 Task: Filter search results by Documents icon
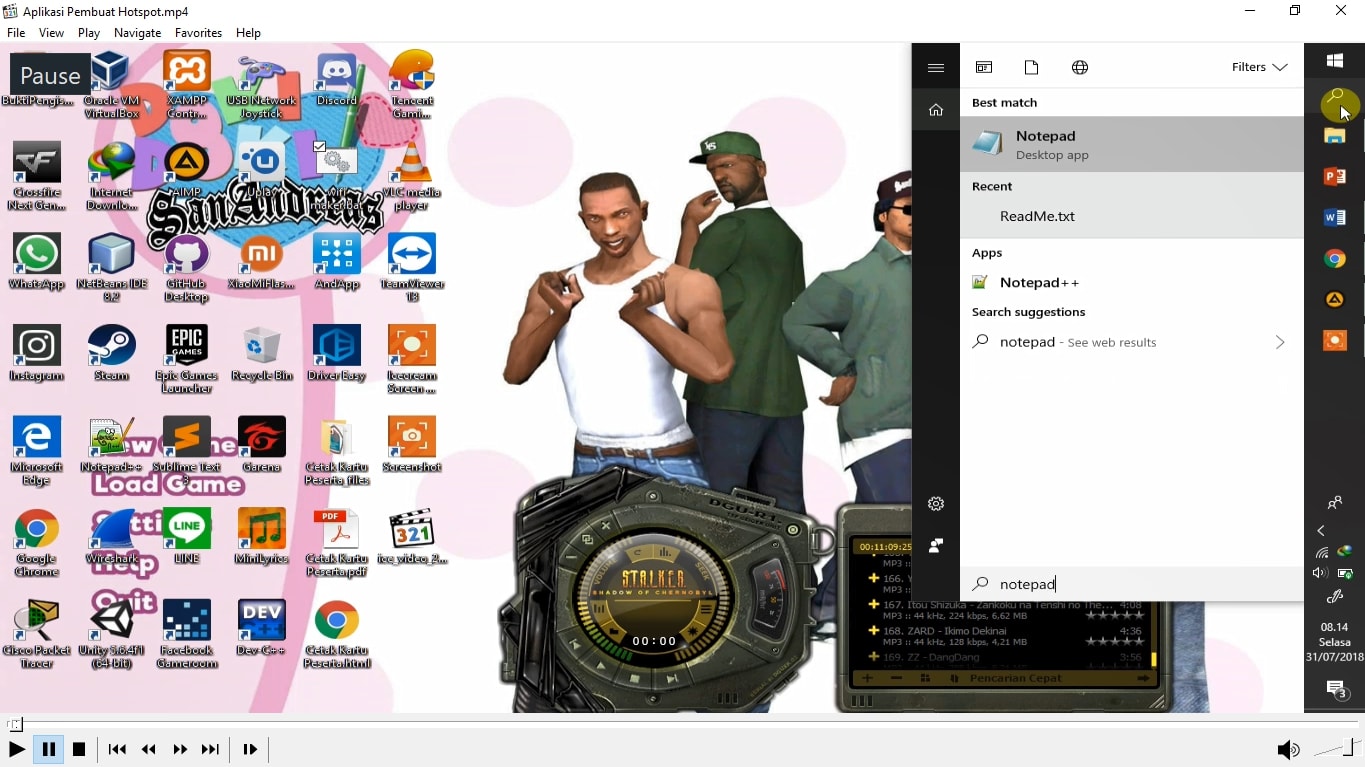pyautogui.click(x=1032, y=67)
